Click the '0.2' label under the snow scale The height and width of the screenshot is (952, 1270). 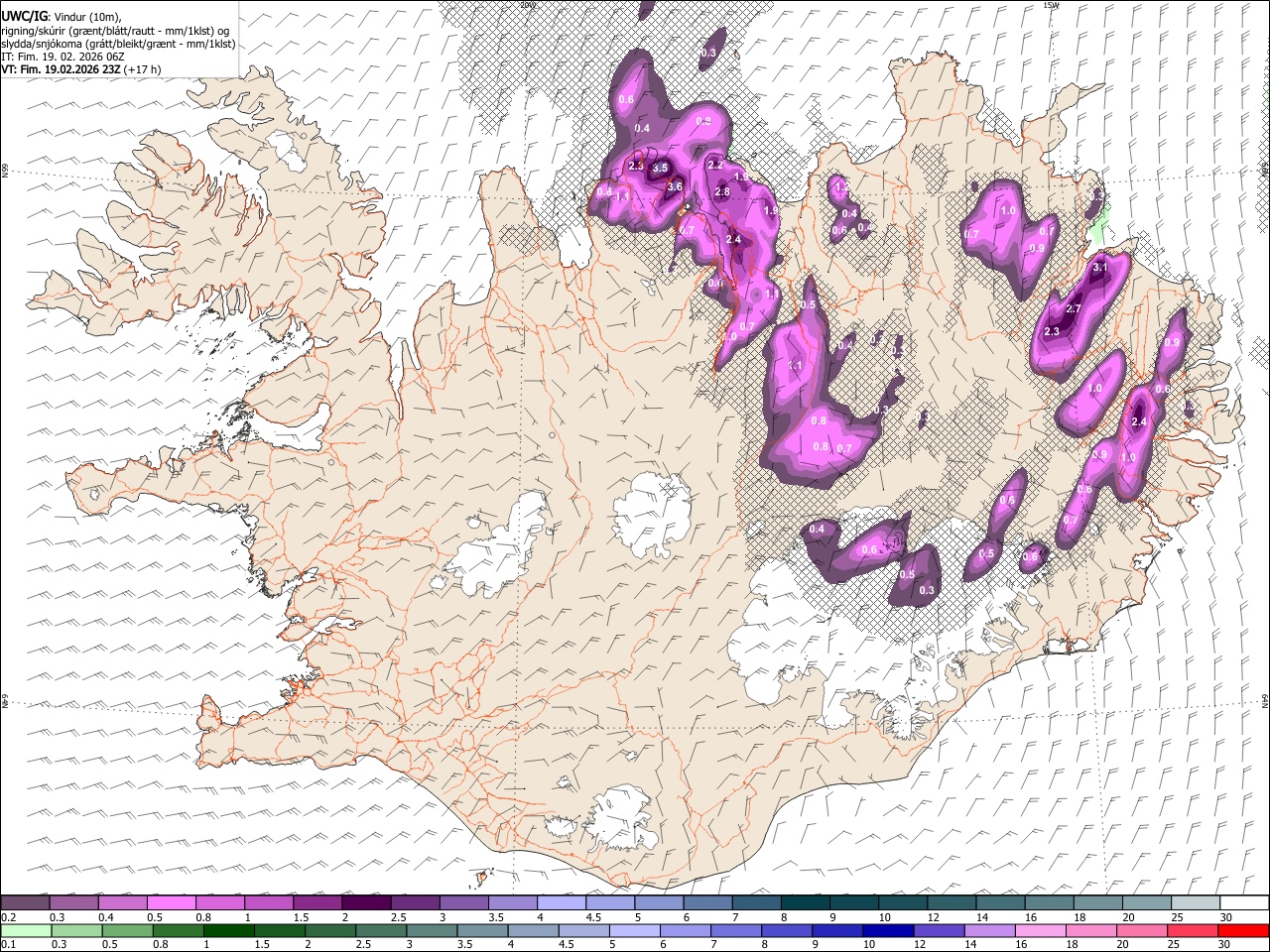click(8, 917)
